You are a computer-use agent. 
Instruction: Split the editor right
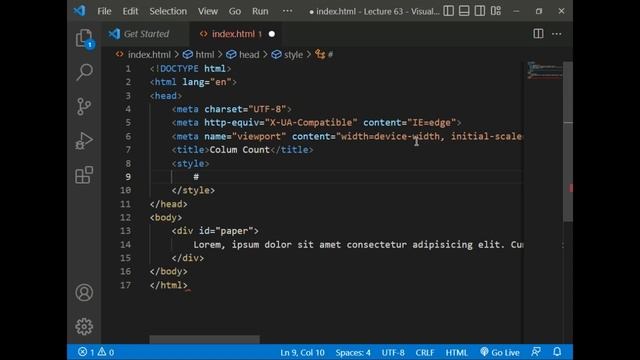(x=538, y=34)
